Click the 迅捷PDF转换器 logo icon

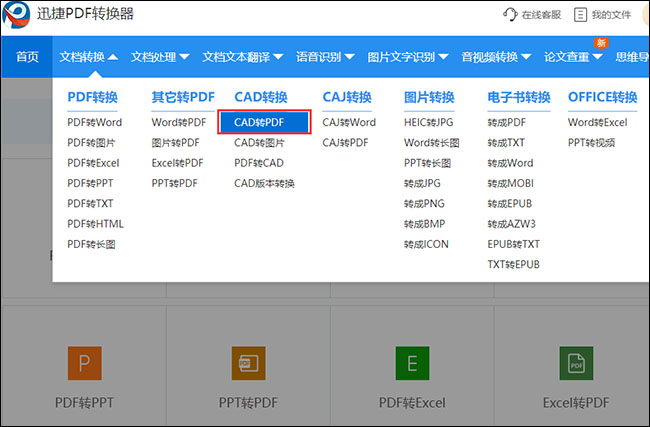point(16,15)
